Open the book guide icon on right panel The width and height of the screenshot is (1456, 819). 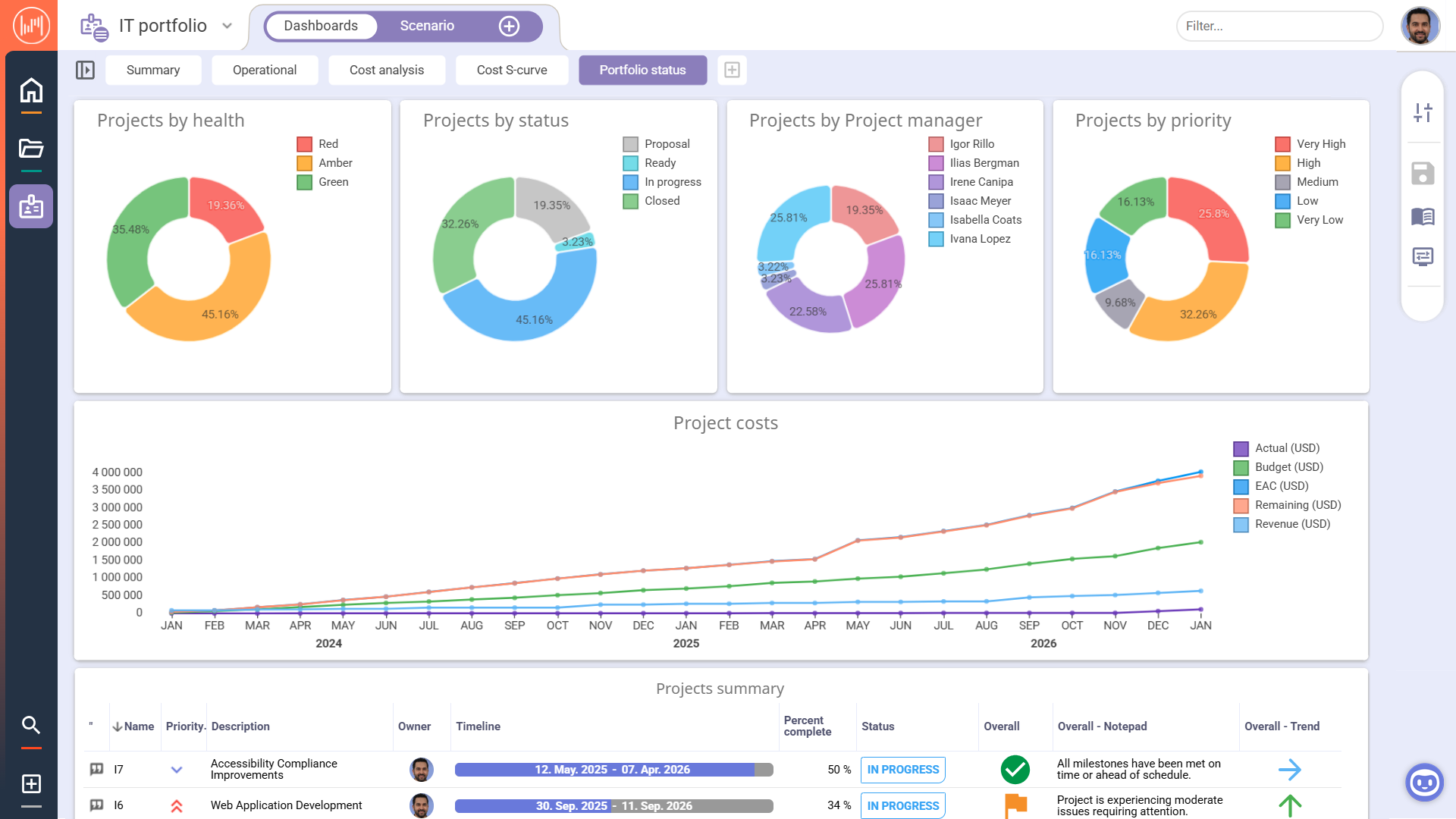1423,217
